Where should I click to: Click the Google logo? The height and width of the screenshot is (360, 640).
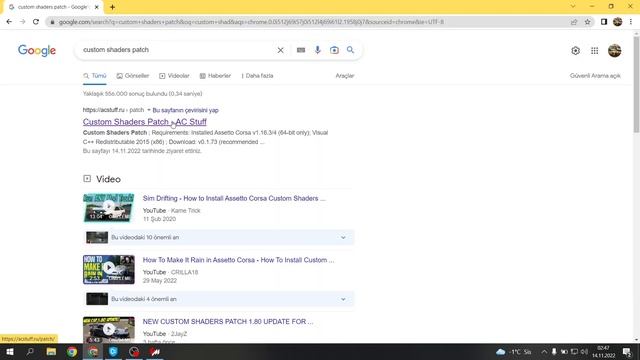tap(37, 51)
